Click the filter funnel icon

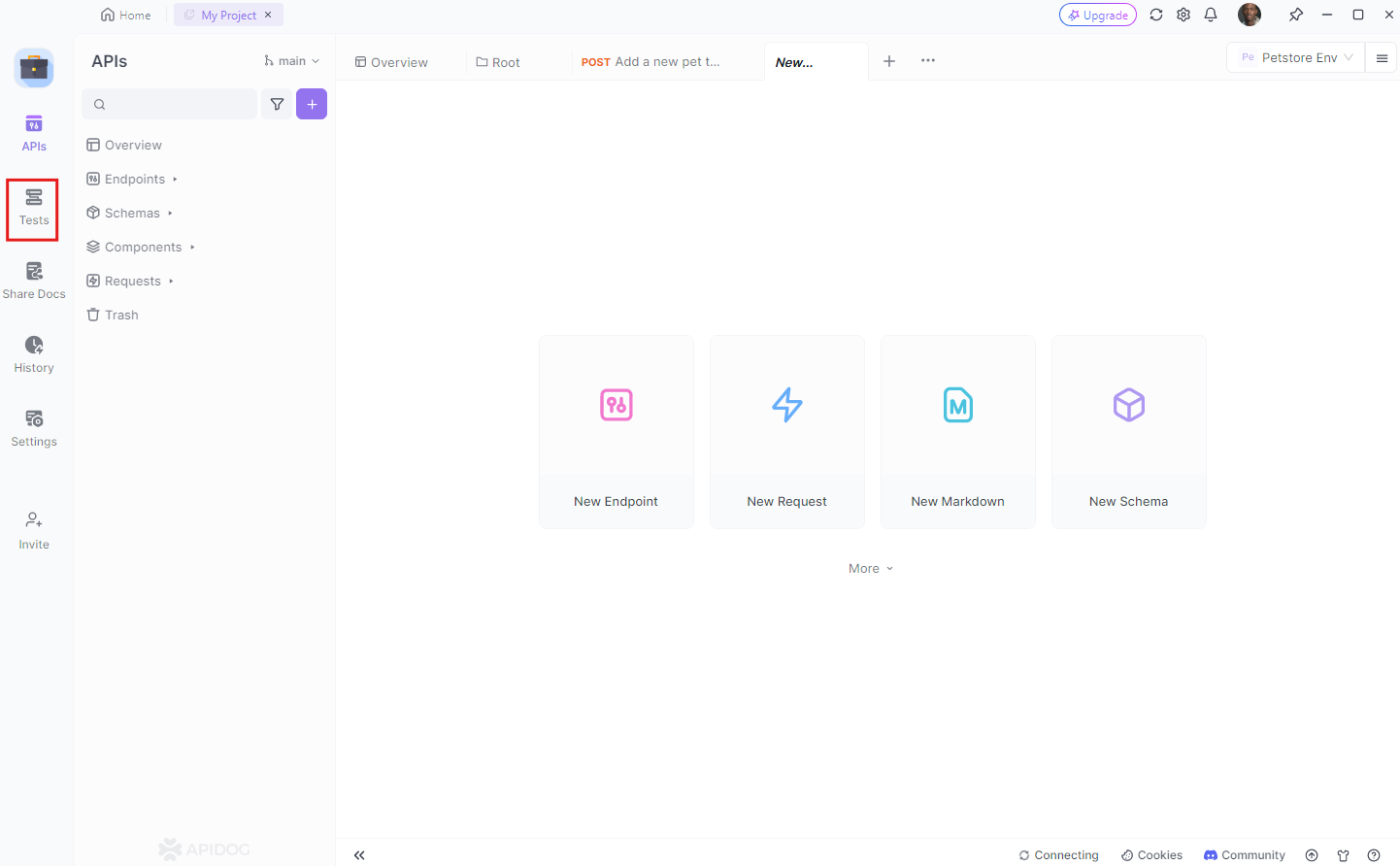pos(277,104)
